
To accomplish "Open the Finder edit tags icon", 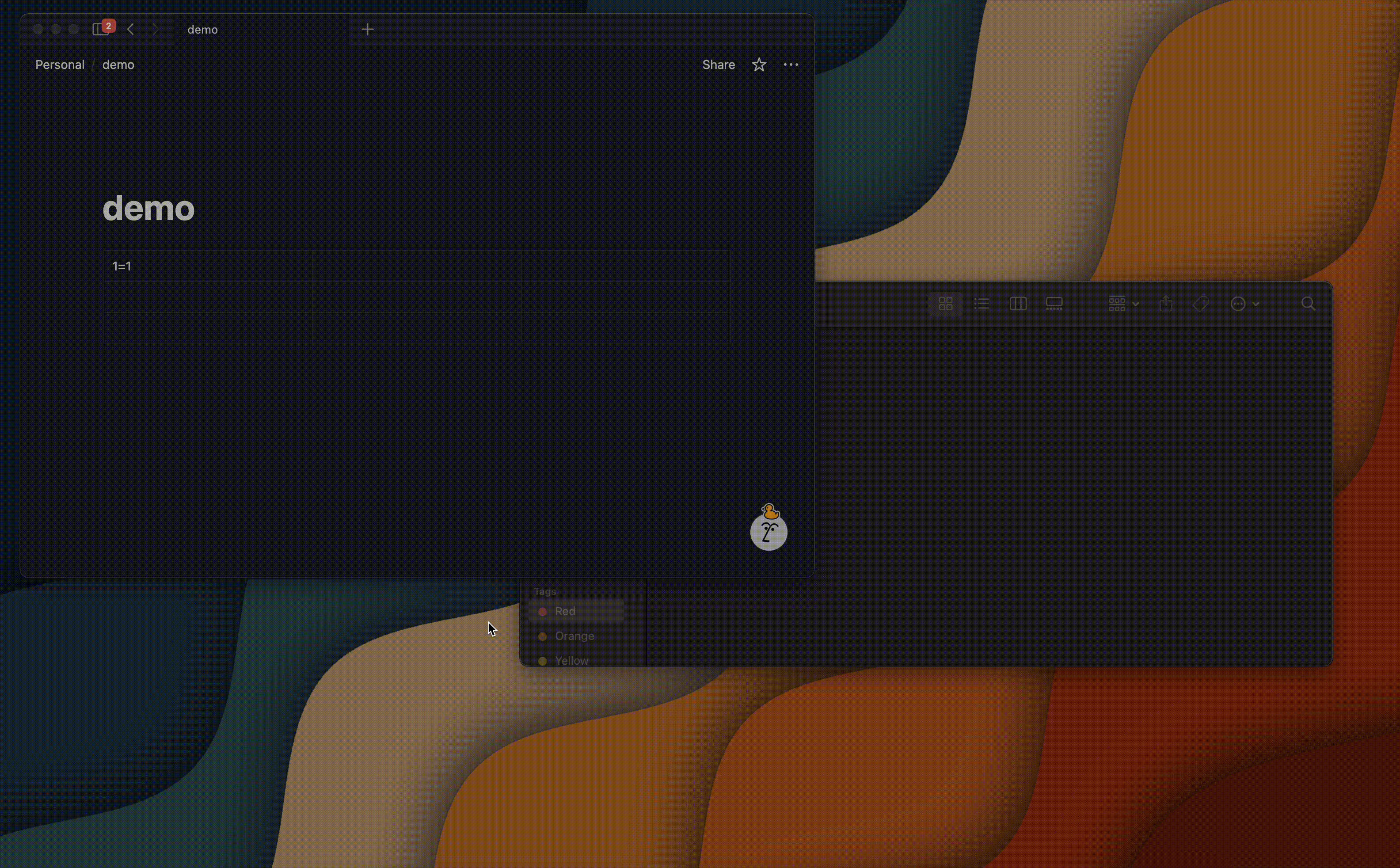I will (x=1201, y=304).
